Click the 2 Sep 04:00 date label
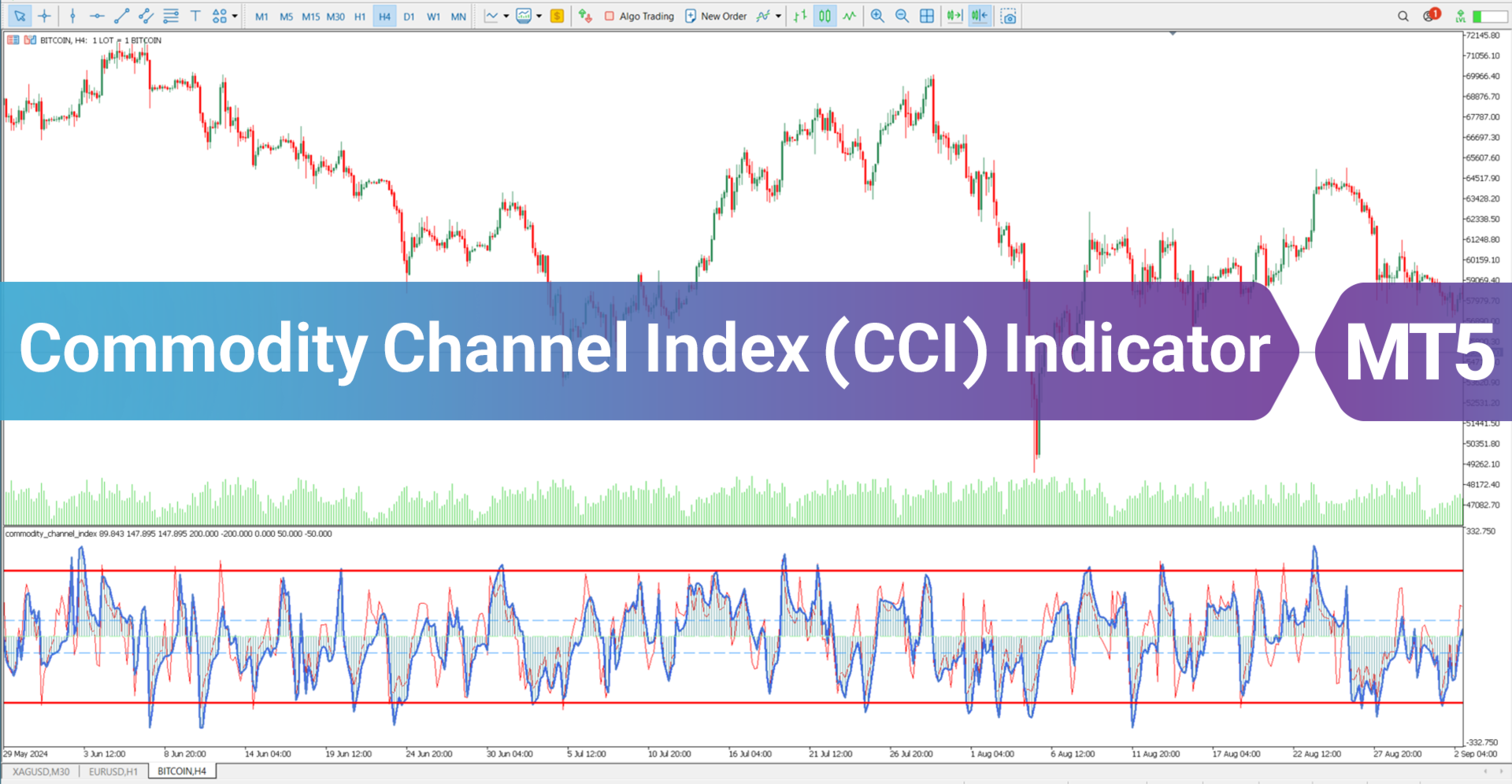Viewport: 1512px width, 784px height. [x=1476, y=754]
